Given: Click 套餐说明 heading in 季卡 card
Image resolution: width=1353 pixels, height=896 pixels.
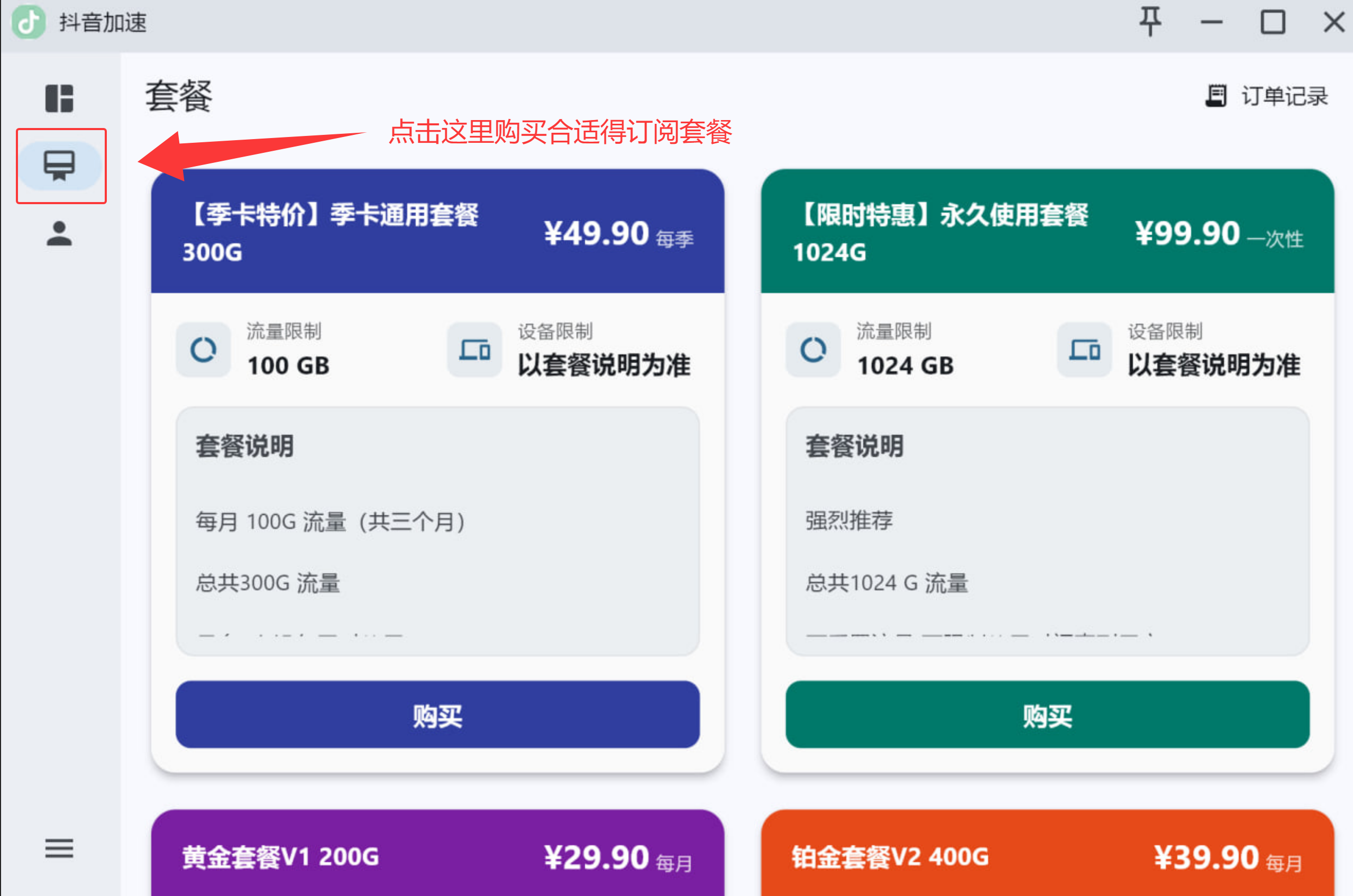Looking at the screenshot, I should pos(244,446).
